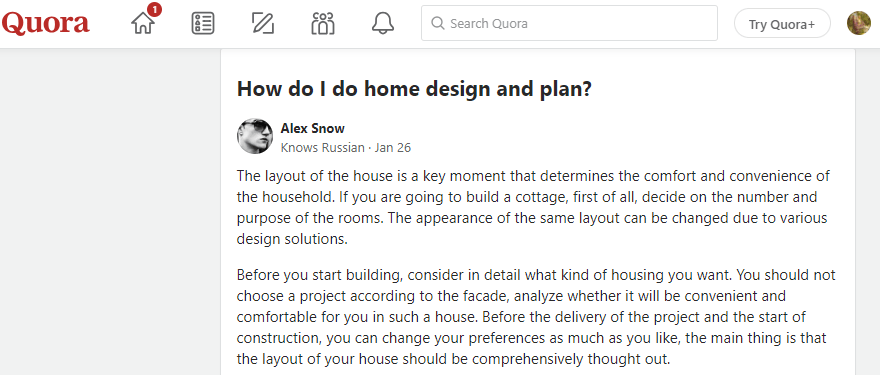Click the Jan 26 answer timestamp
The image size is (880, 375).
(393, 148)
